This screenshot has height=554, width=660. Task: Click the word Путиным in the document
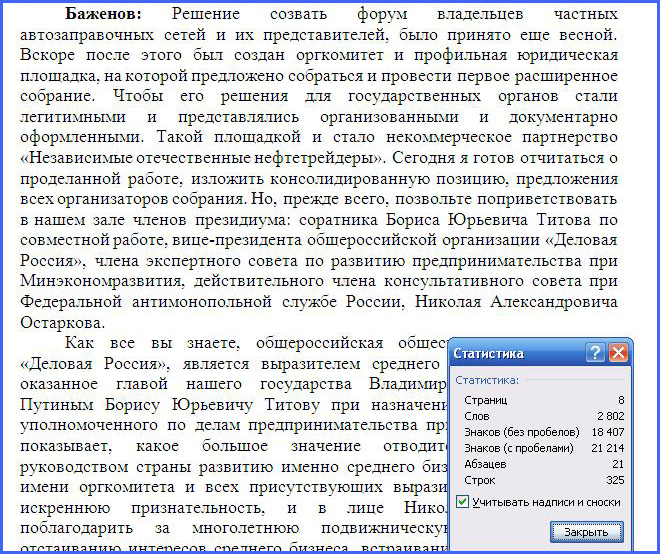coord(57,405)
